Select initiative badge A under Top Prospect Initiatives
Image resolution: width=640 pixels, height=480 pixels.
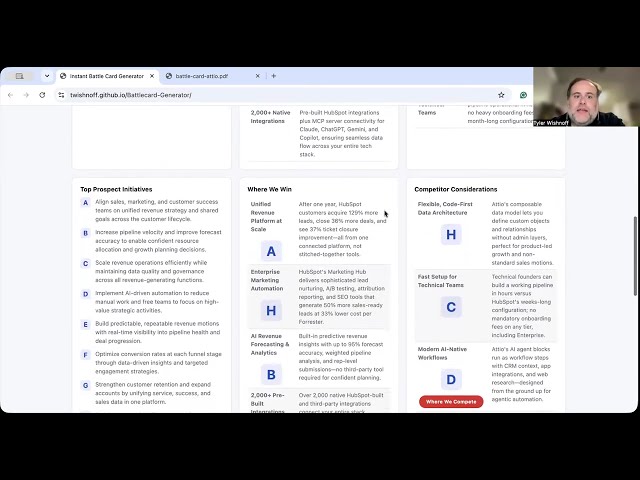[85, 202]
